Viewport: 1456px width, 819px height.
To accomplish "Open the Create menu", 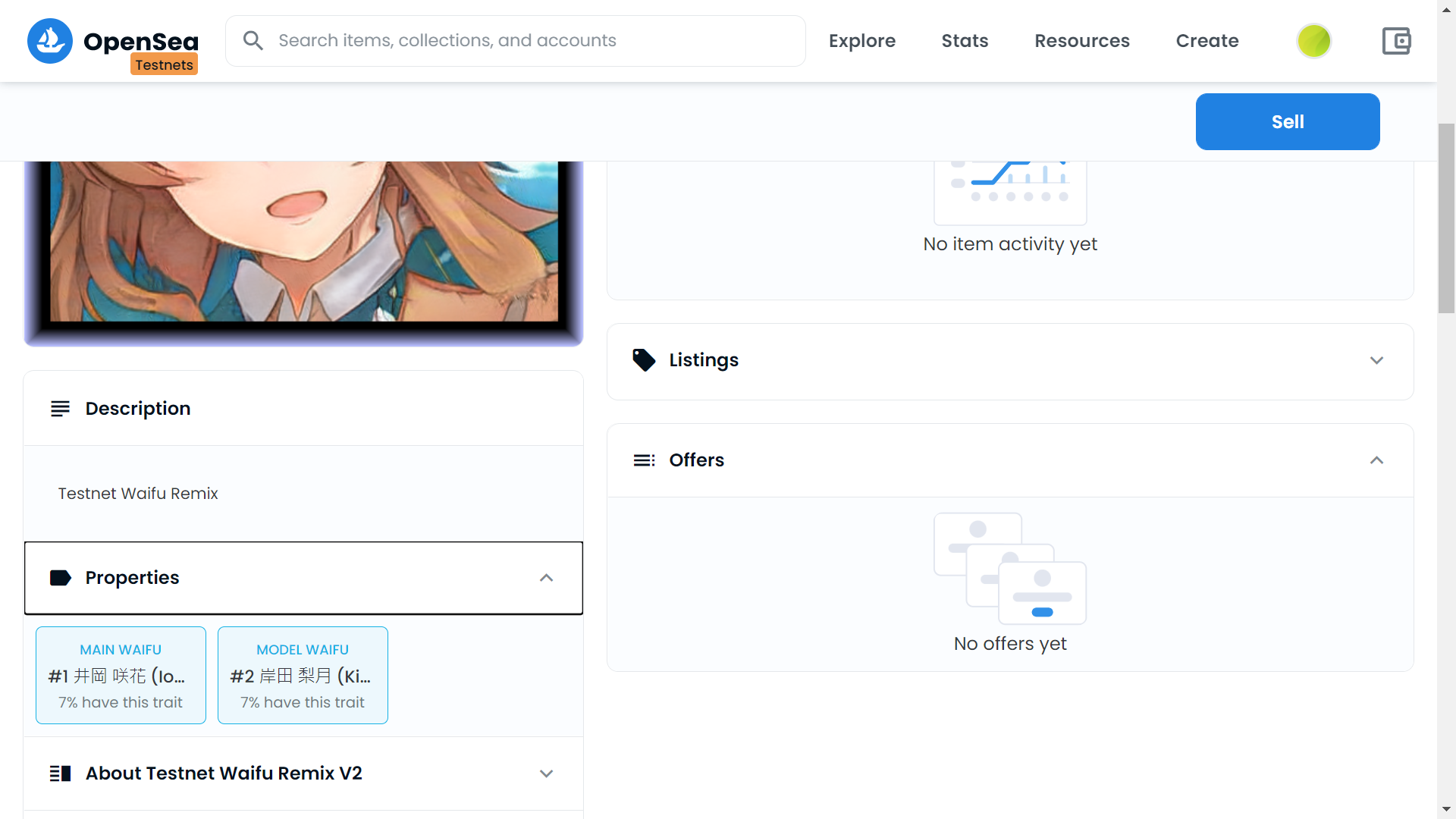I will point(1207,41).
